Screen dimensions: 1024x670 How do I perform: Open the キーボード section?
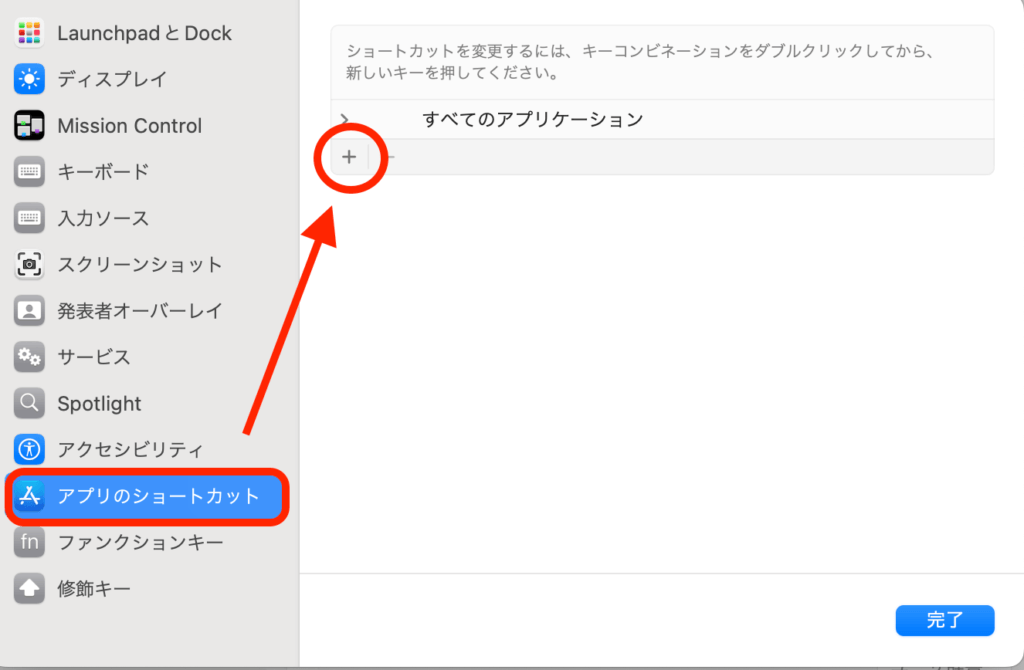pos(103,172)
